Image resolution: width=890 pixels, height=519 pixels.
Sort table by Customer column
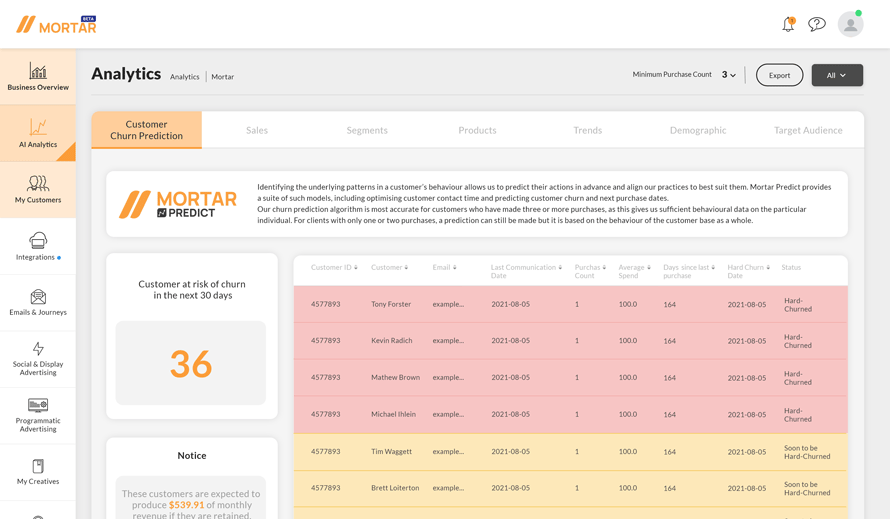pos(389,267)
